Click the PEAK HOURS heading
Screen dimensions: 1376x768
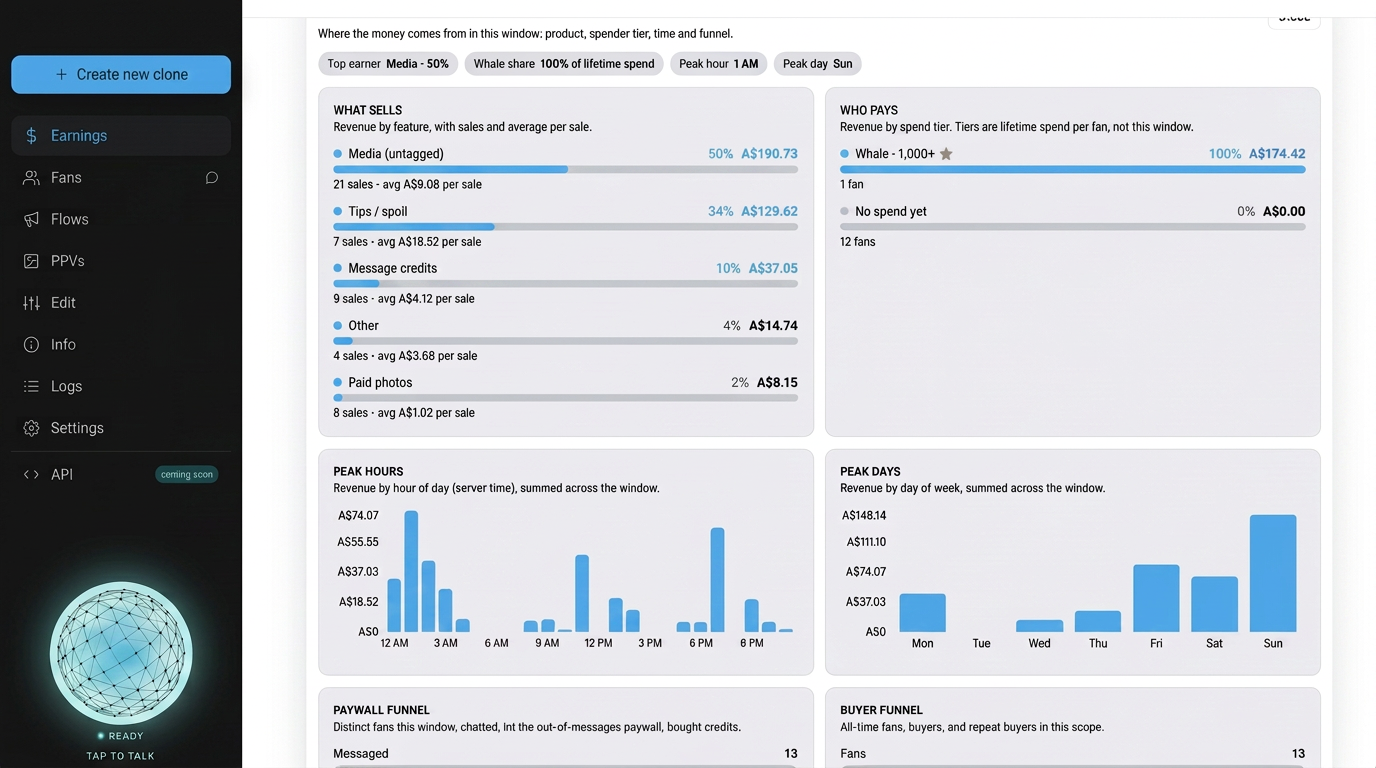click(x=368, y=472)
